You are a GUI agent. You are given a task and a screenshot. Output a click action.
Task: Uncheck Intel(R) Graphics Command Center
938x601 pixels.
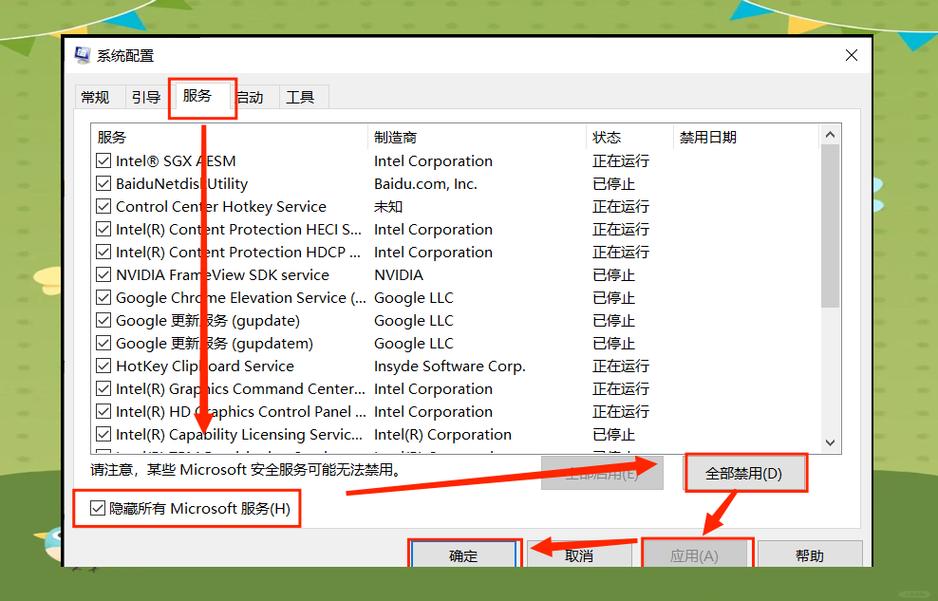coord(103,388)
